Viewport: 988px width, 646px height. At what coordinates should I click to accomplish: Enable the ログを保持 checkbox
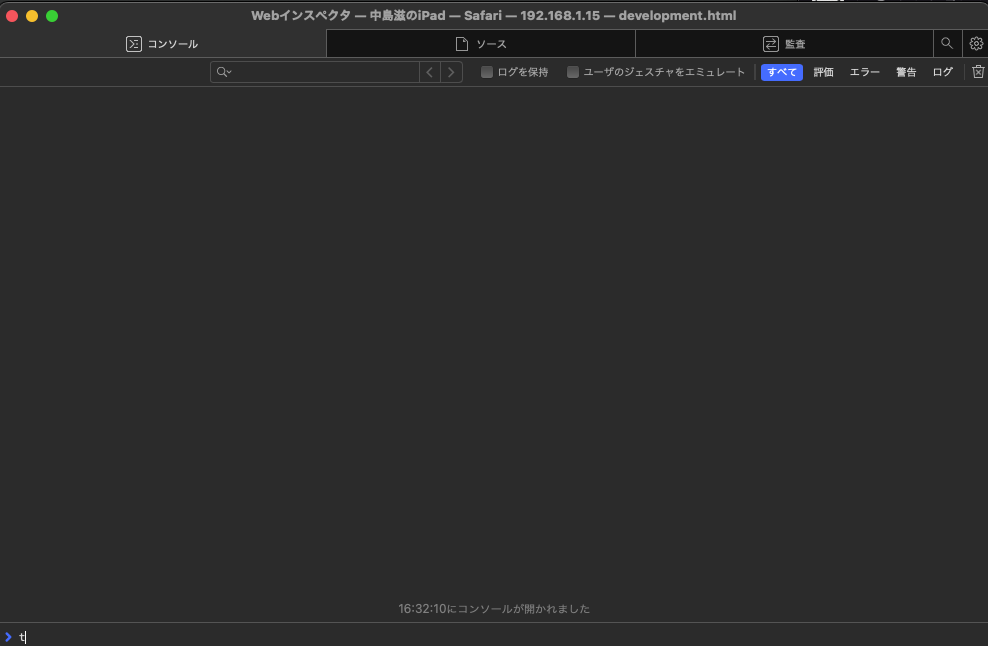pyautogui.click(x=486, y=72)
